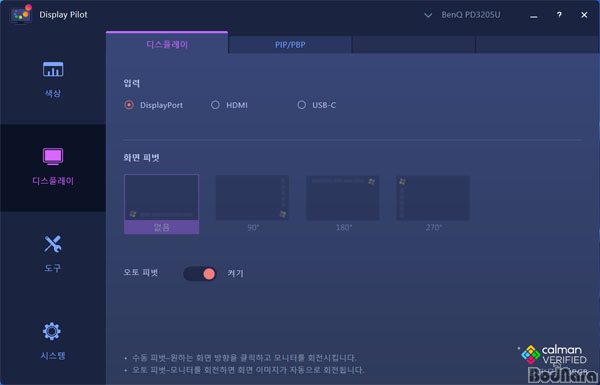This screenshot has width=600, height=385.
Task: Click the Display Pilot app logo
Action: click(x=21, y=15)
